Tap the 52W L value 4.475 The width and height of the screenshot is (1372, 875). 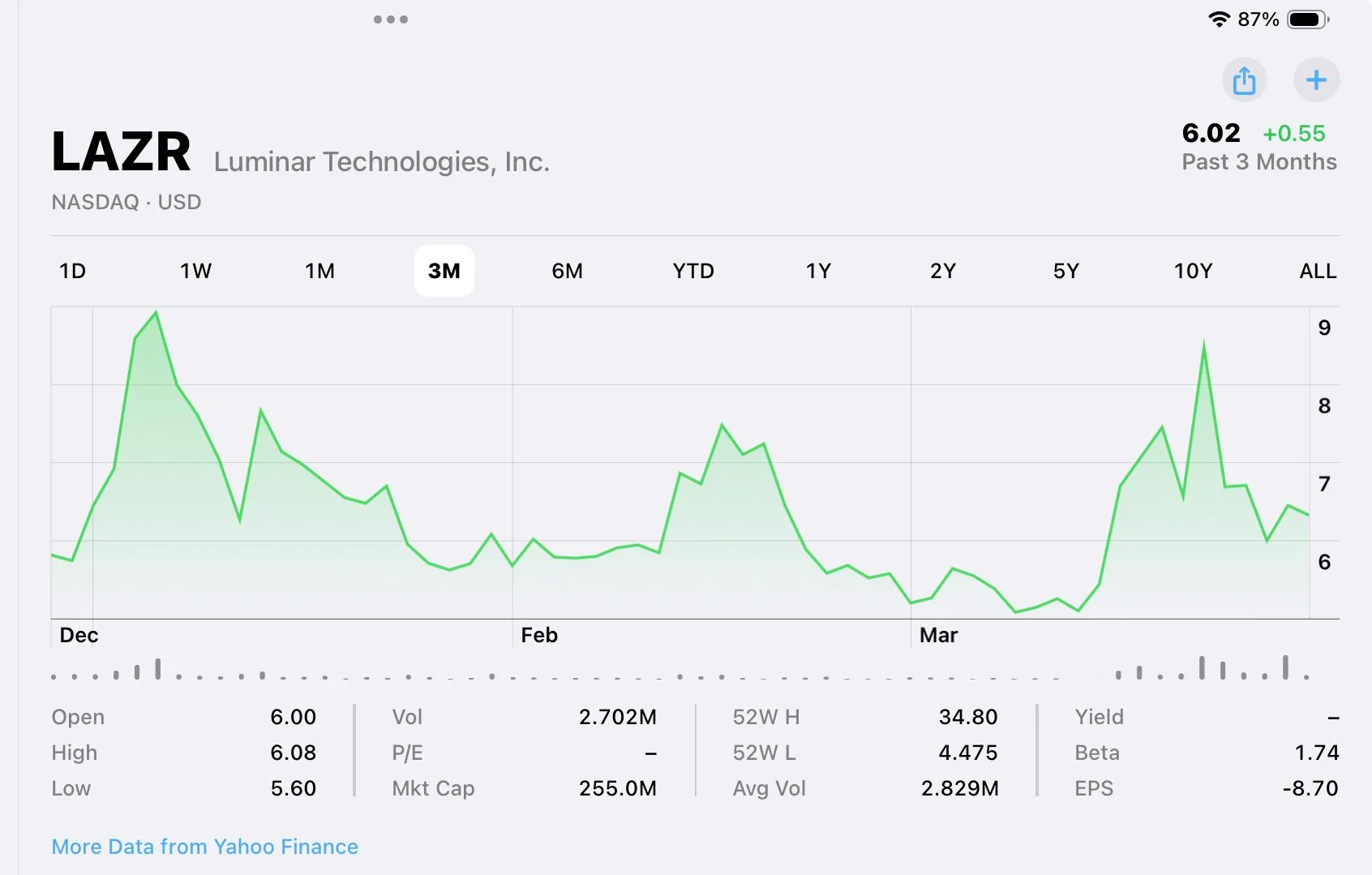click(968, 753)
